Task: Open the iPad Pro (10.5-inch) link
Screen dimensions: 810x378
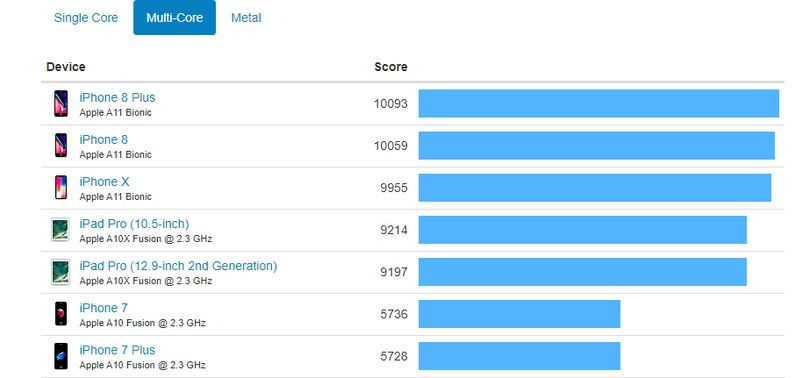Action: tap(134, 224)
